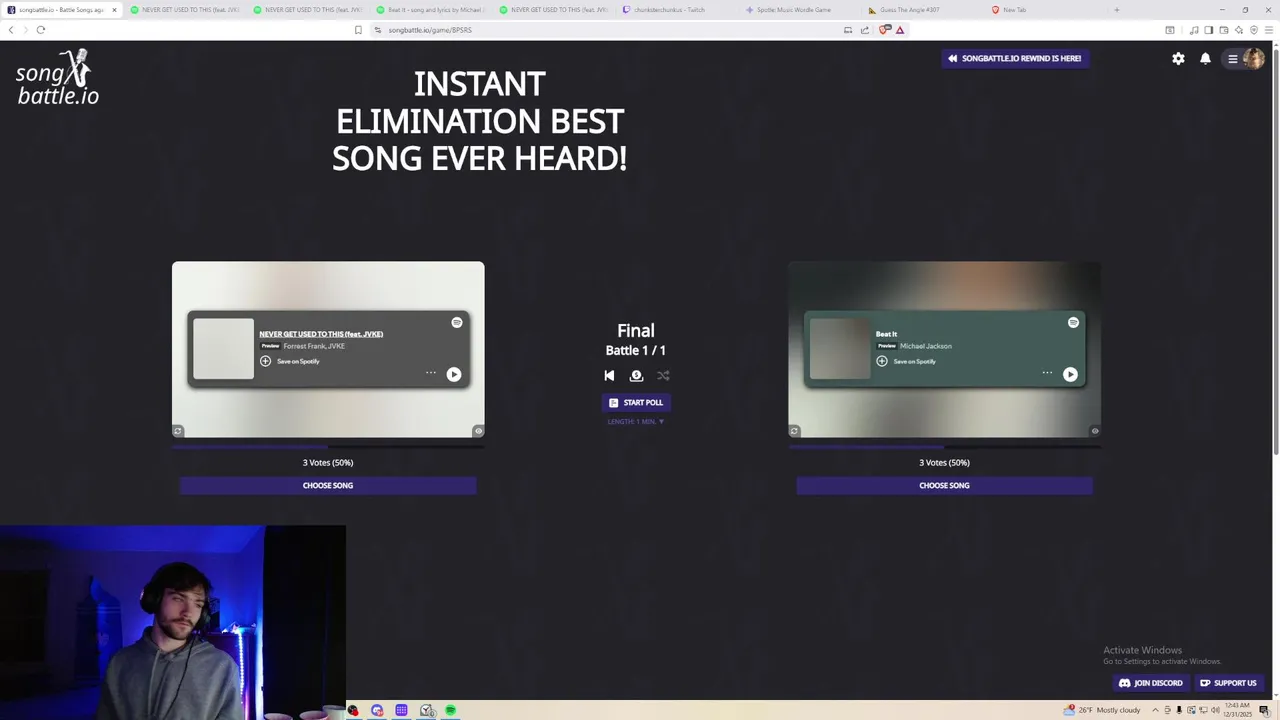1280x720 pixels.
Task: Open the Brave Rewards triangle icon
Action: point(900,30)
